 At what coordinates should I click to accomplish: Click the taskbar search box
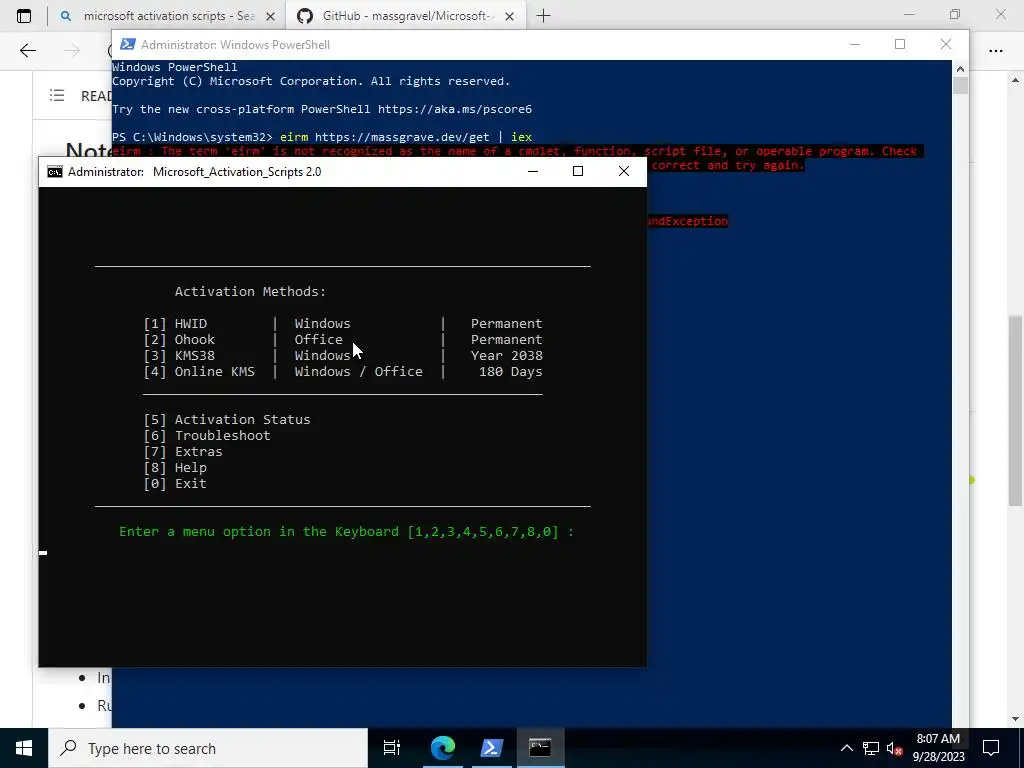pos(208,748)
